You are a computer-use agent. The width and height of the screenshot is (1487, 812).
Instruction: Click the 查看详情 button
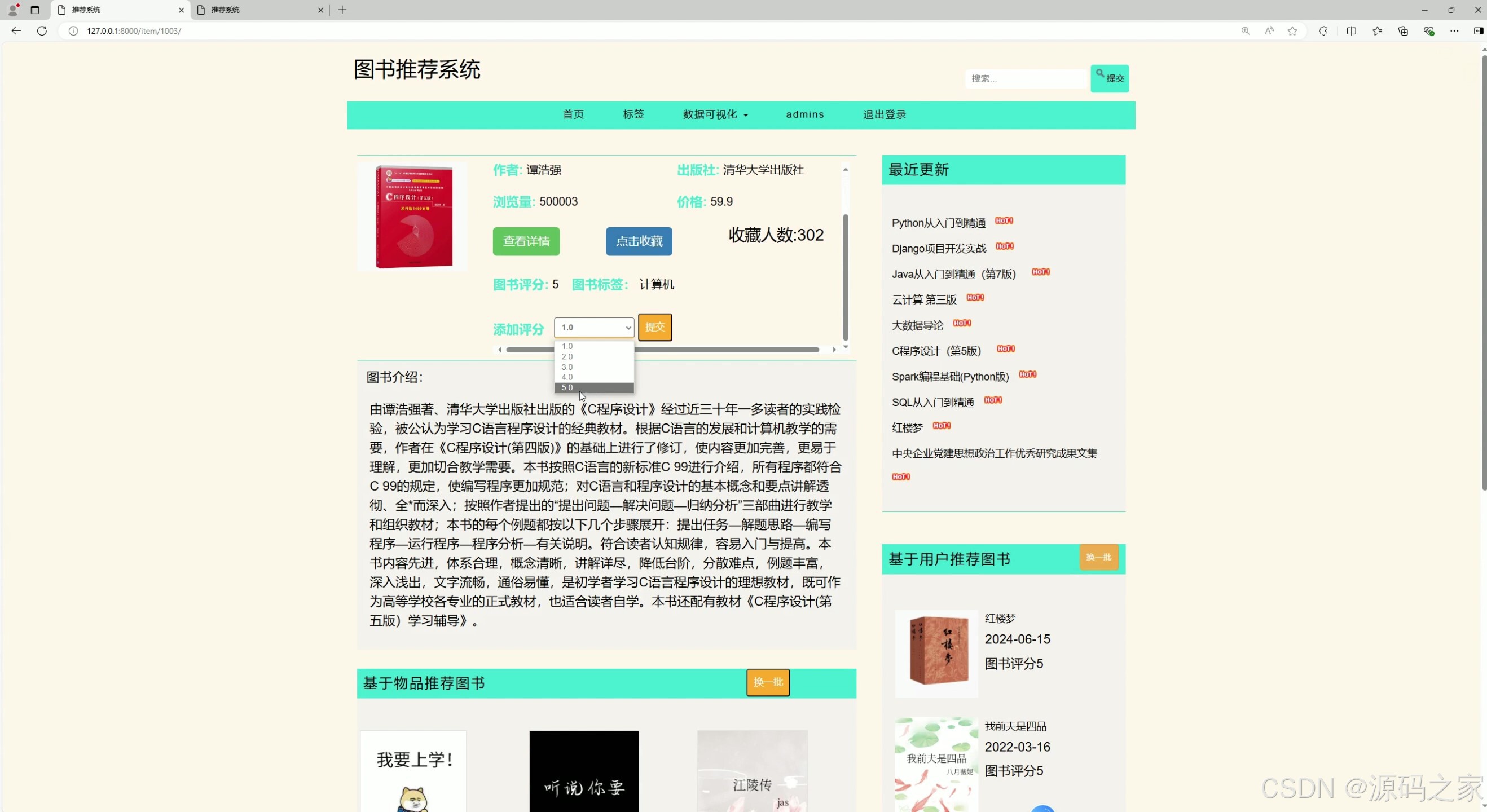coord(526,241)
